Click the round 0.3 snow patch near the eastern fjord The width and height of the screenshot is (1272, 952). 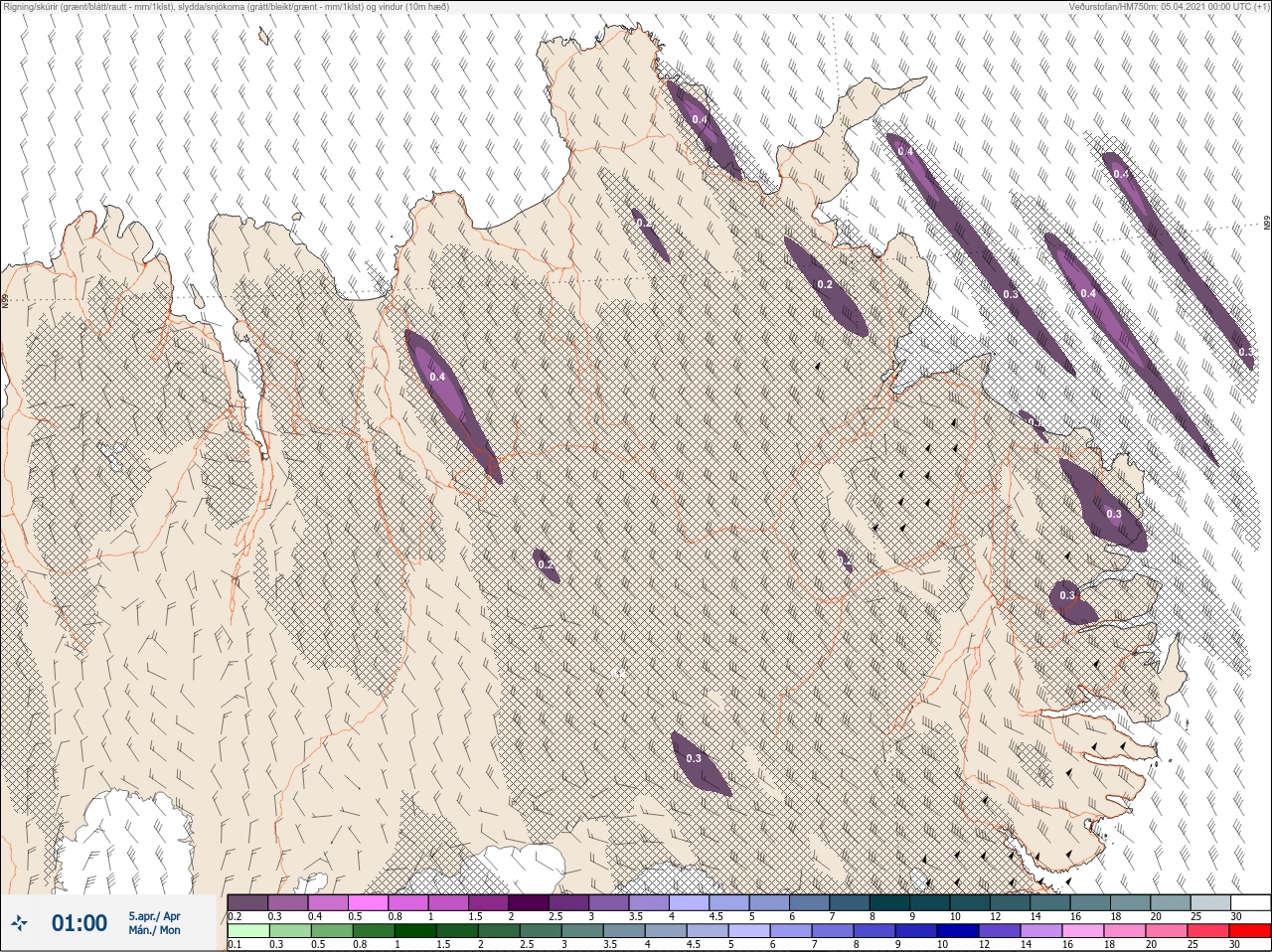(1071, 602)
